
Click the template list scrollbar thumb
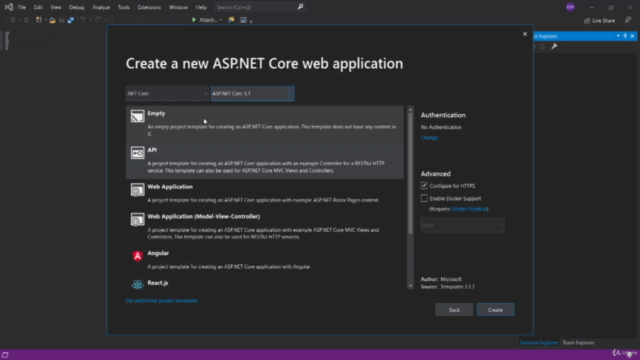click(x=410, y=173)
